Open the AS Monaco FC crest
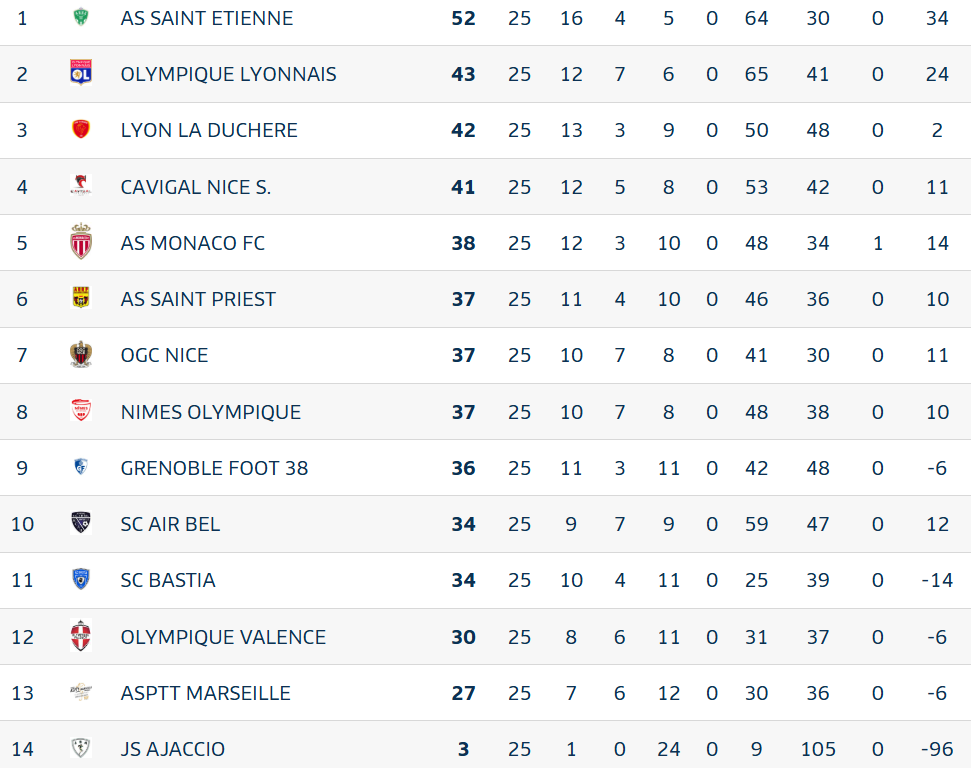This screenshot has width=972, height=768. [81, 242]
